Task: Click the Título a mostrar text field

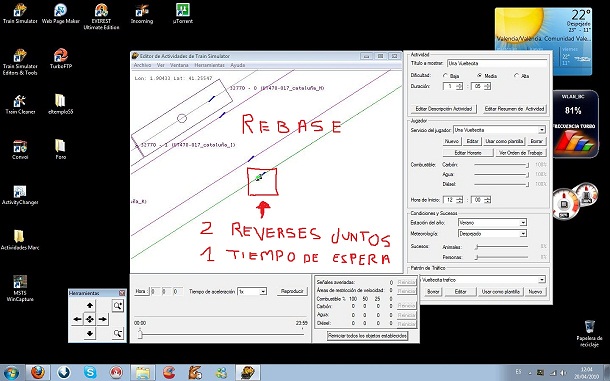Action: pyautogui.click(x=497, y=63)
